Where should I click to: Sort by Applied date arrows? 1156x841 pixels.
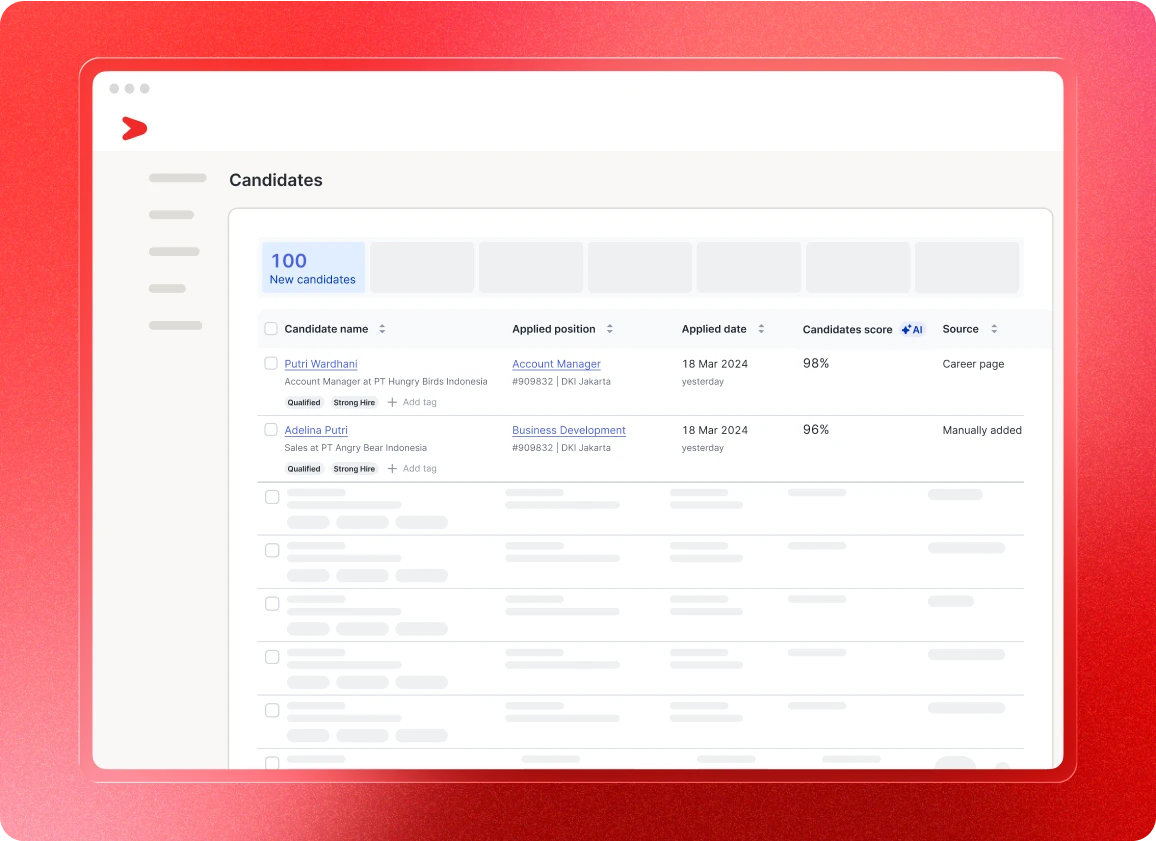click(x=761, y=329)
